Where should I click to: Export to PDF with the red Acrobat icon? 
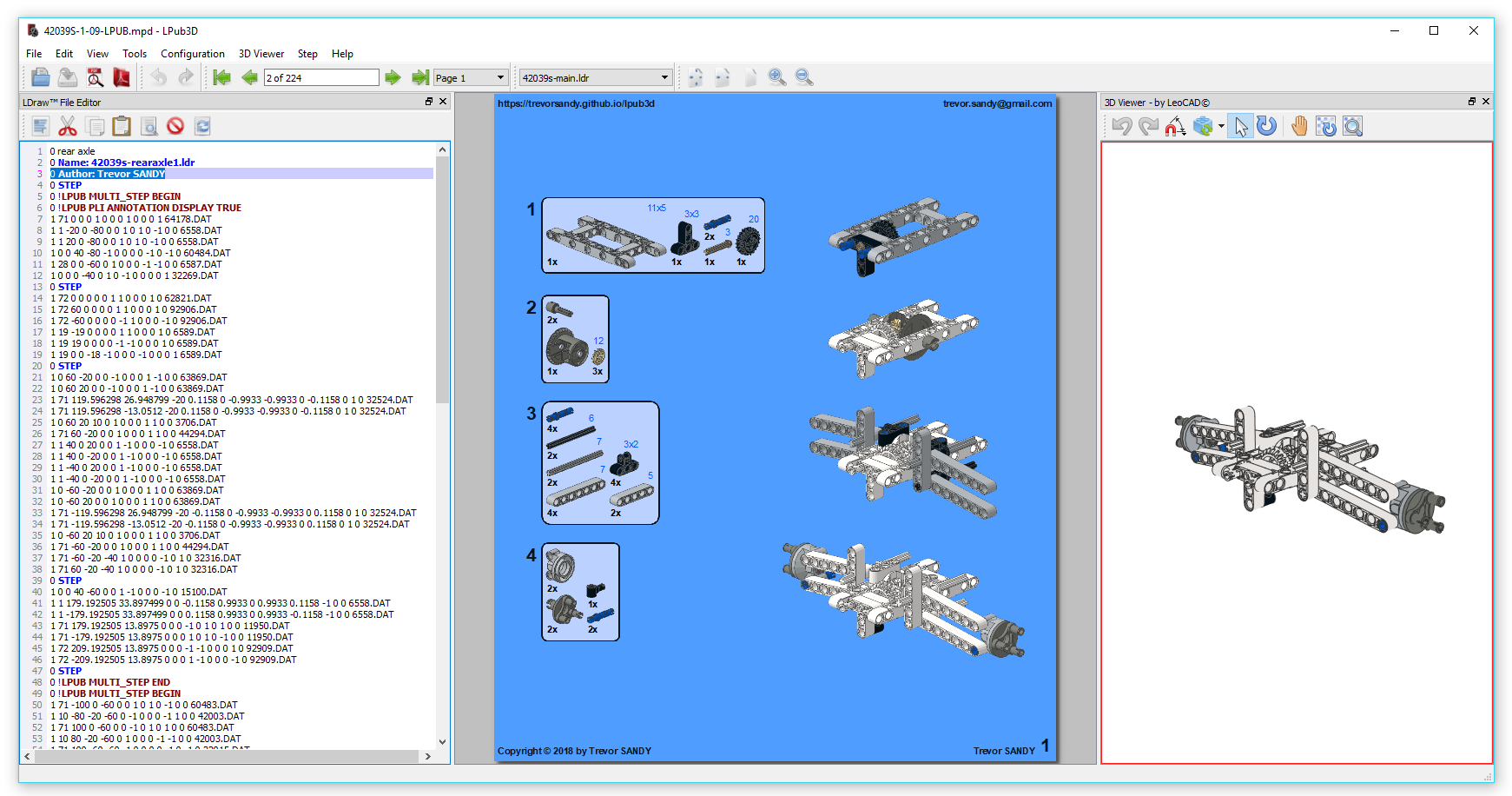coord(122,77)
